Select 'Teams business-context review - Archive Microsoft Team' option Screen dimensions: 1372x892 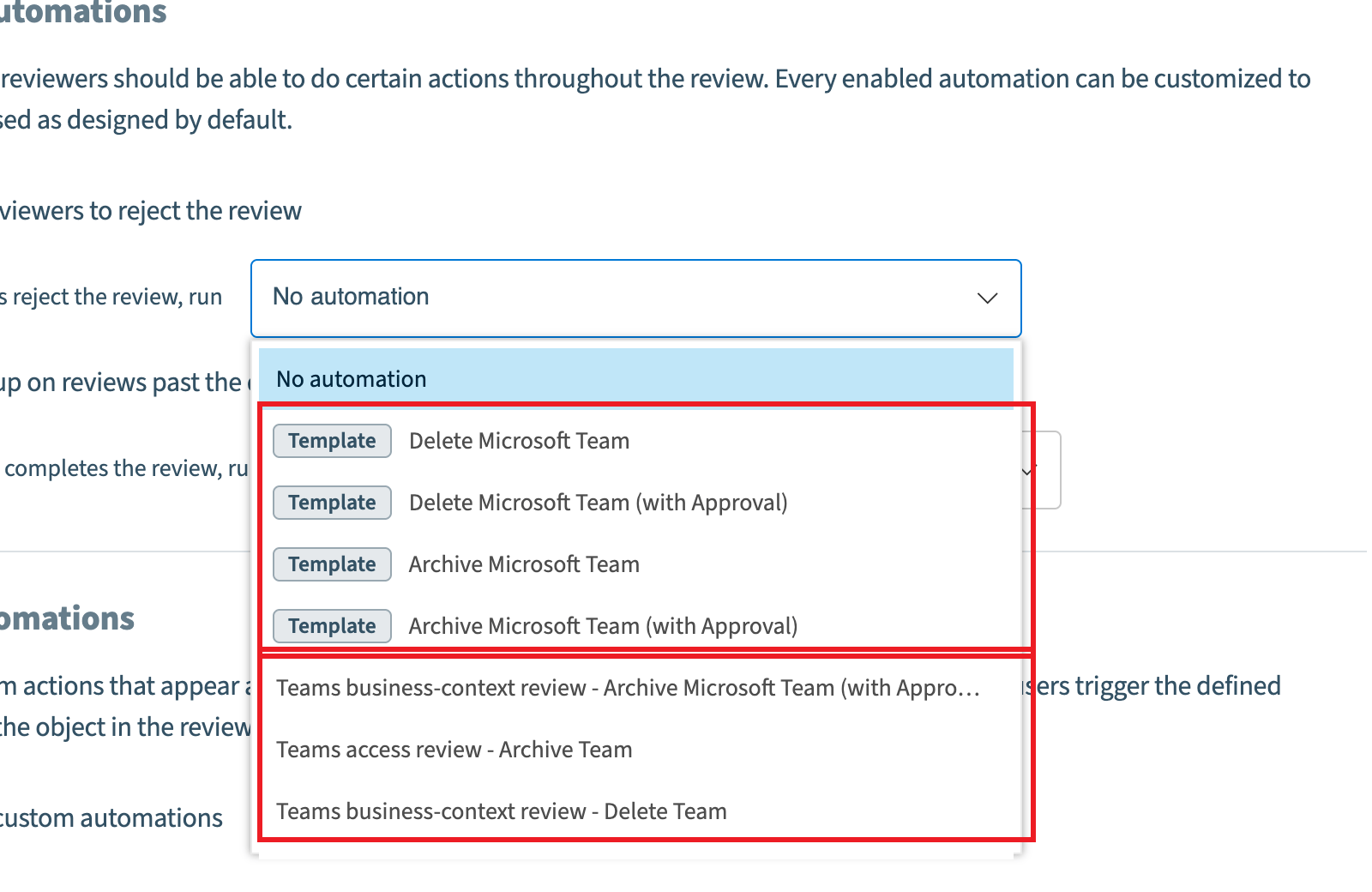point(635,688)
